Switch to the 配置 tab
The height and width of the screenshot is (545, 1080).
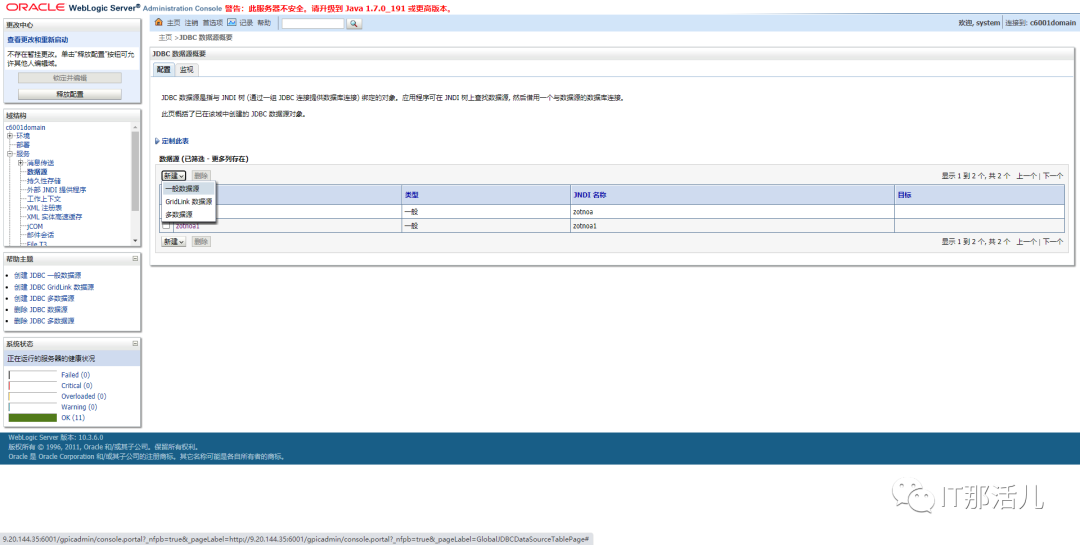[x=163, y=70]
